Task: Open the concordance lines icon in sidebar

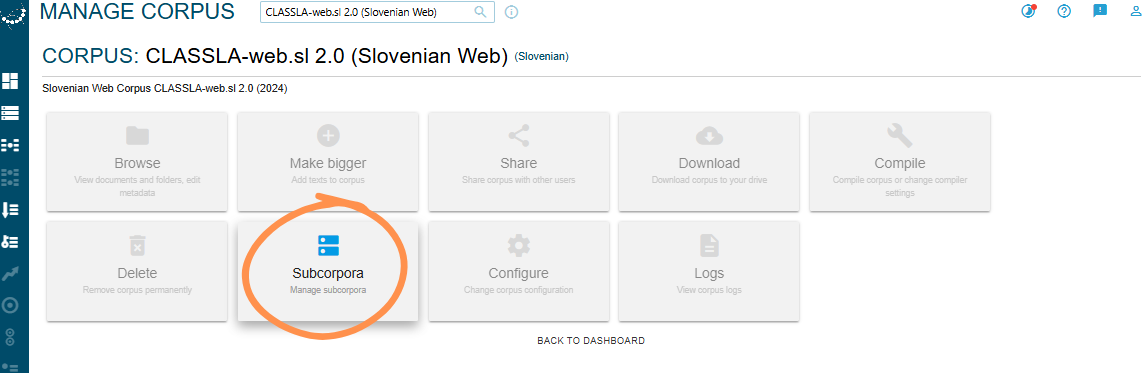Action: pos(10,113)
